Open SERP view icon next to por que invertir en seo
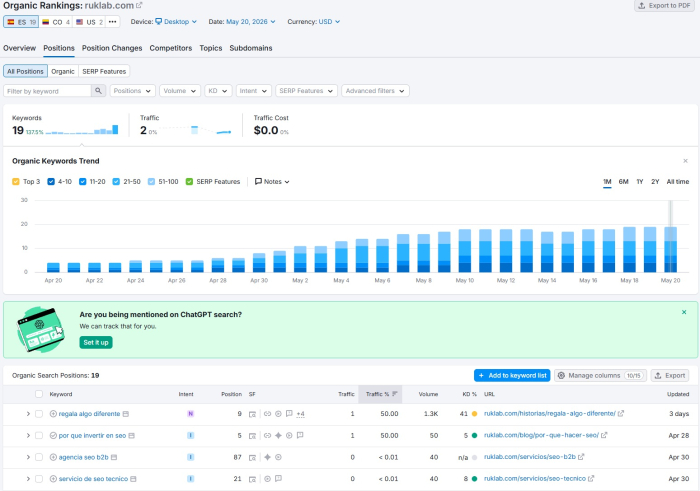 131,435
